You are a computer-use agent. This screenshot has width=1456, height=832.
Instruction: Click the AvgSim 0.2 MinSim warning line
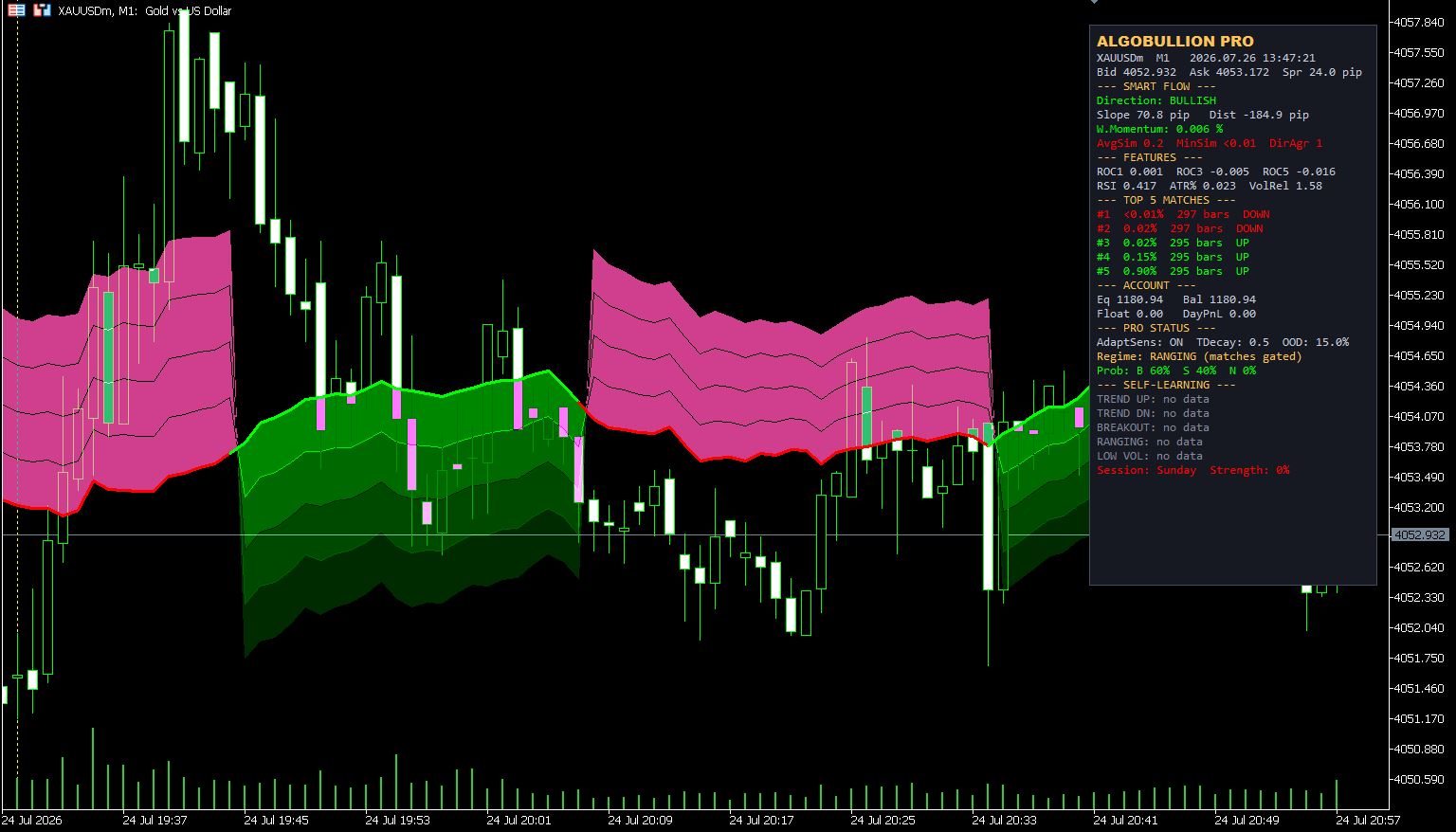(1209, 143)
